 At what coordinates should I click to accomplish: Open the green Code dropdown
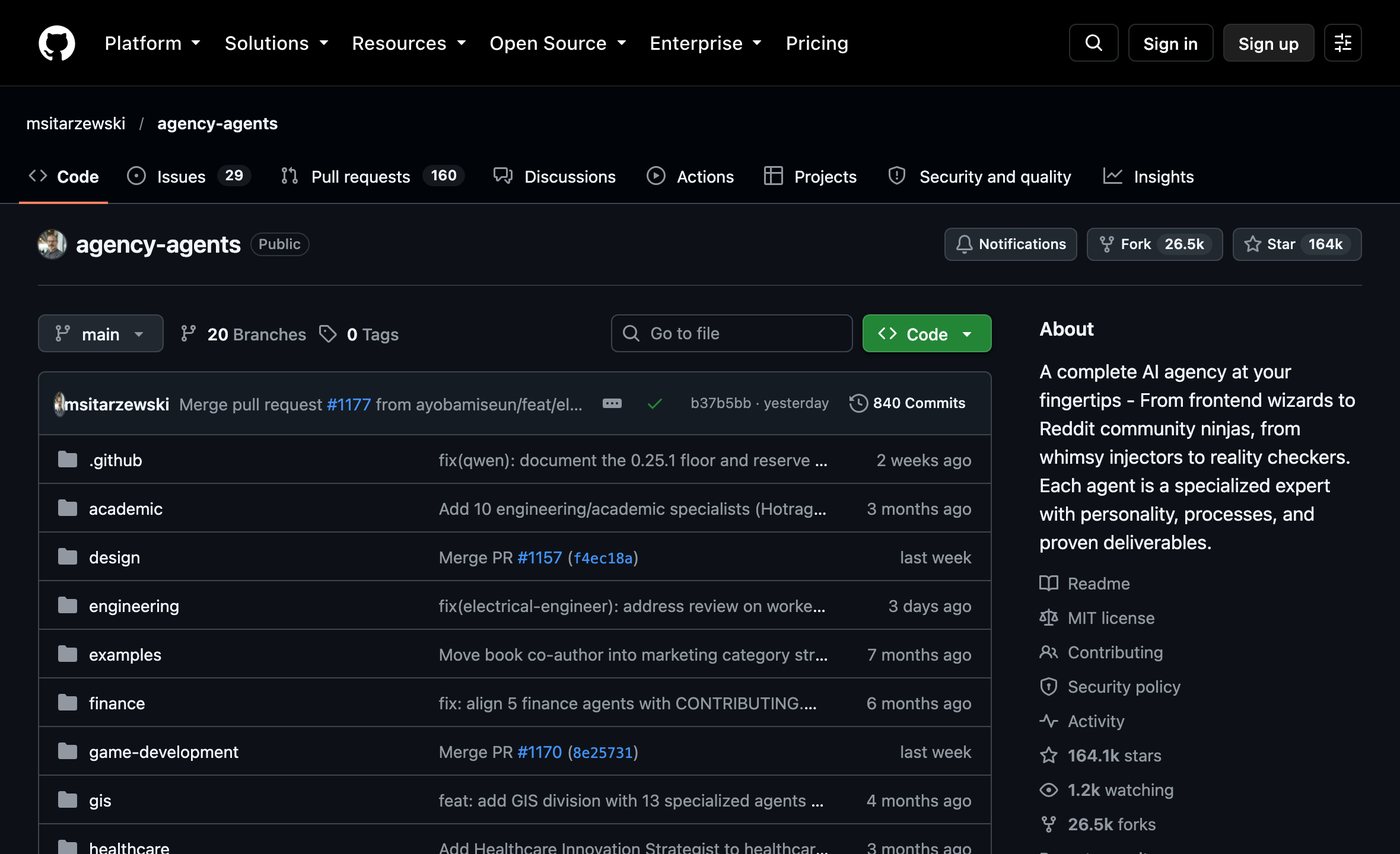927,334
